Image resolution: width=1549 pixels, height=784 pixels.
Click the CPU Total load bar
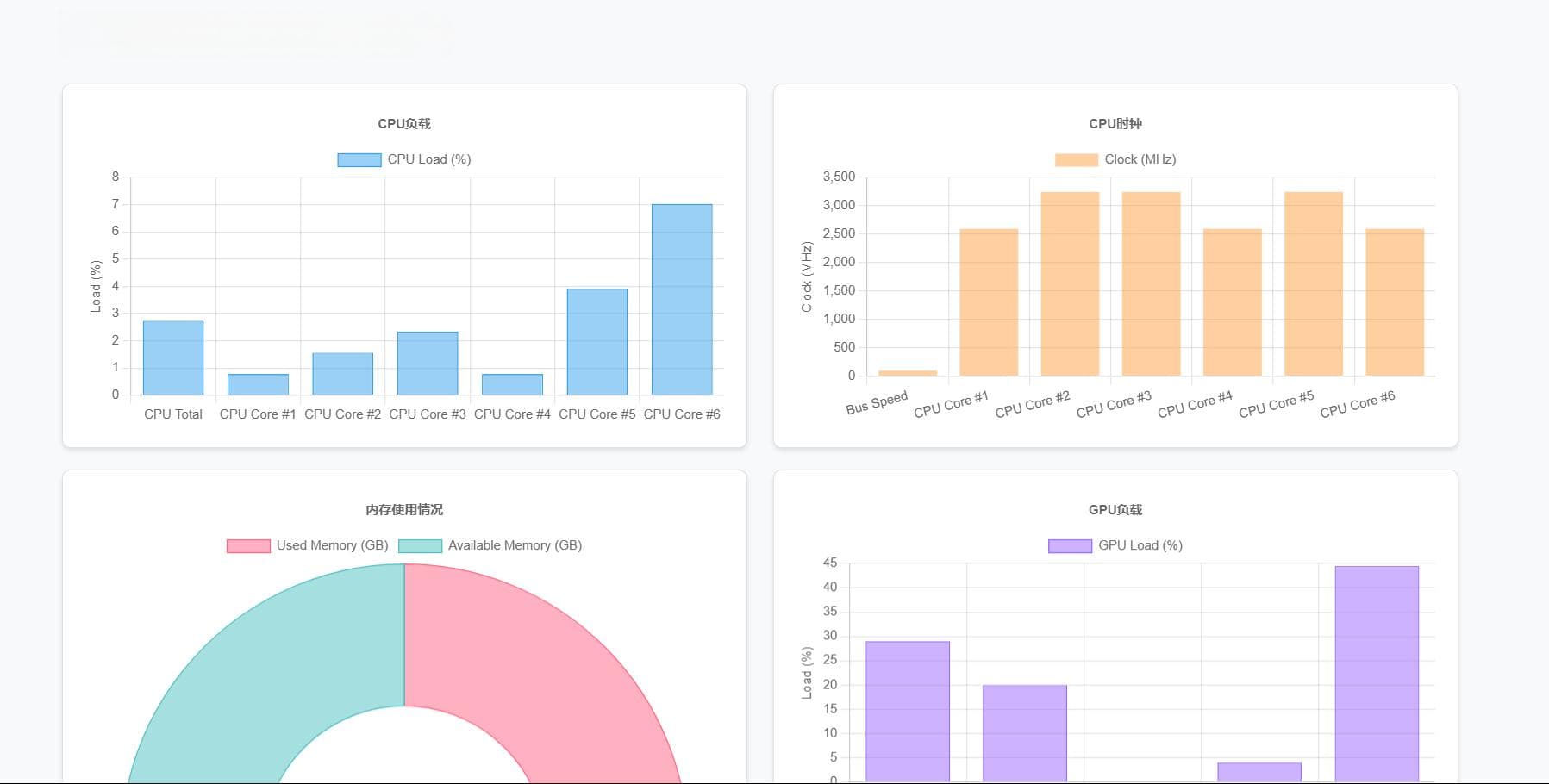click(173, 358)
